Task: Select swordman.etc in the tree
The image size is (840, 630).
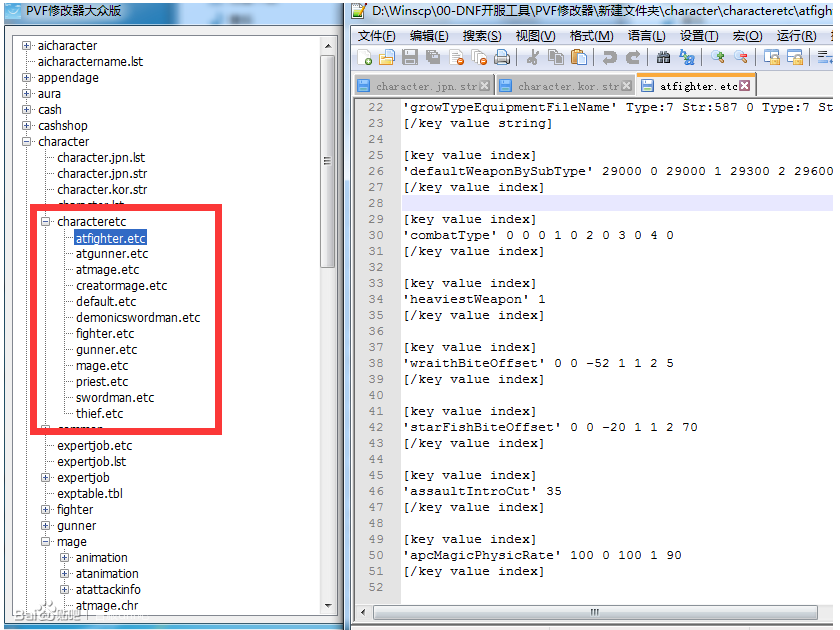Action: [115, 398]
